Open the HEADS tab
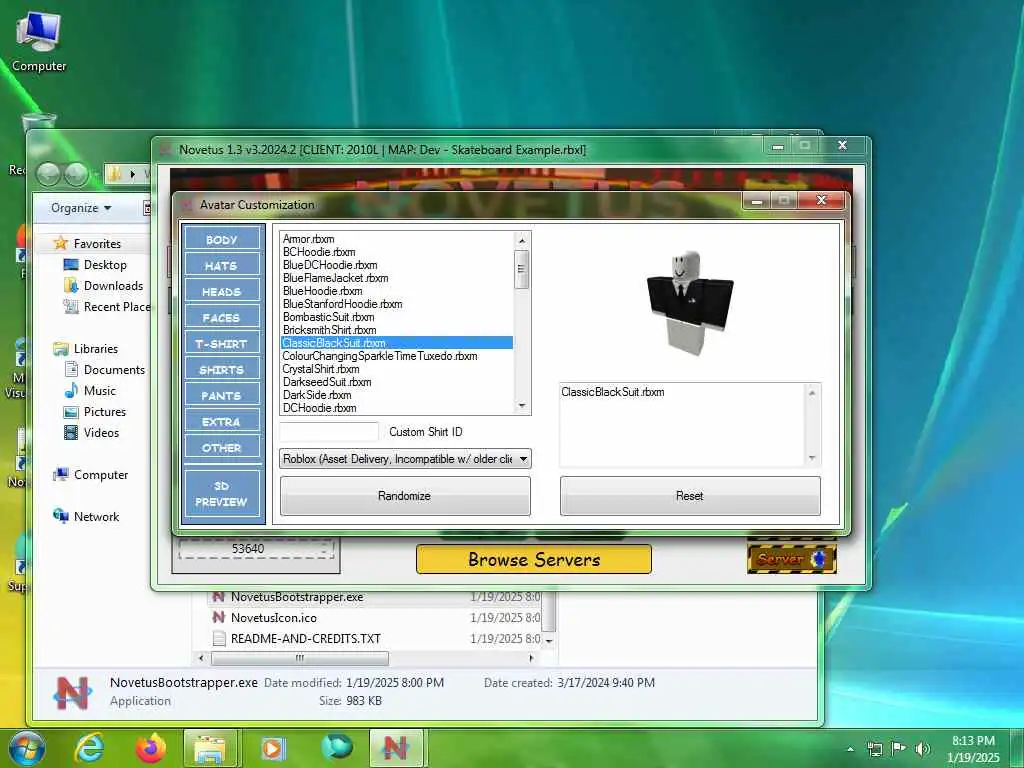 point(222,292)
